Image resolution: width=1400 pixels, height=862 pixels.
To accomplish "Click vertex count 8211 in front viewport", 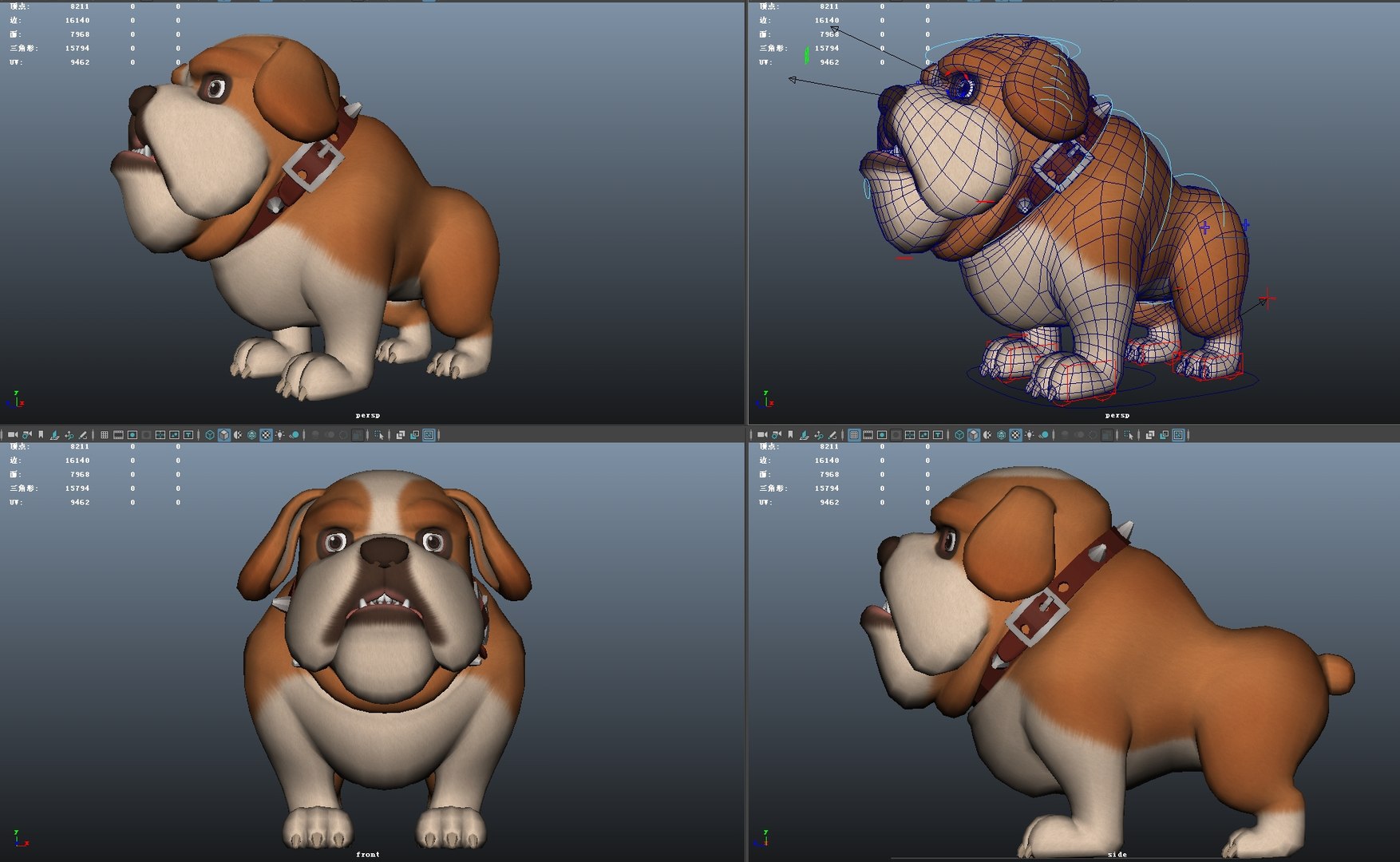I will (80, 446).
